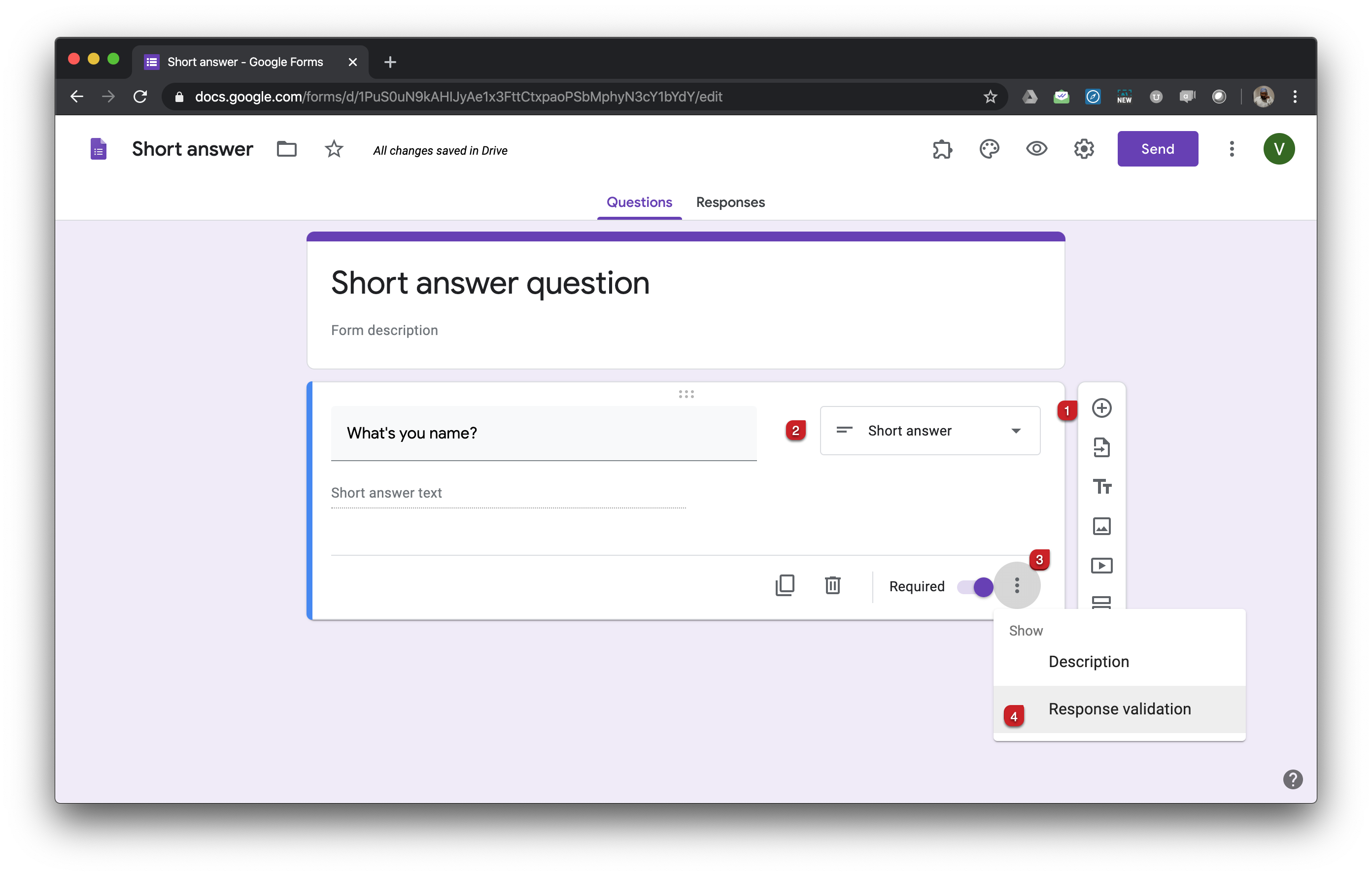Screen dimensions: 1372x876
Task: Click the Send button
Action: [x=1158, y=149]
